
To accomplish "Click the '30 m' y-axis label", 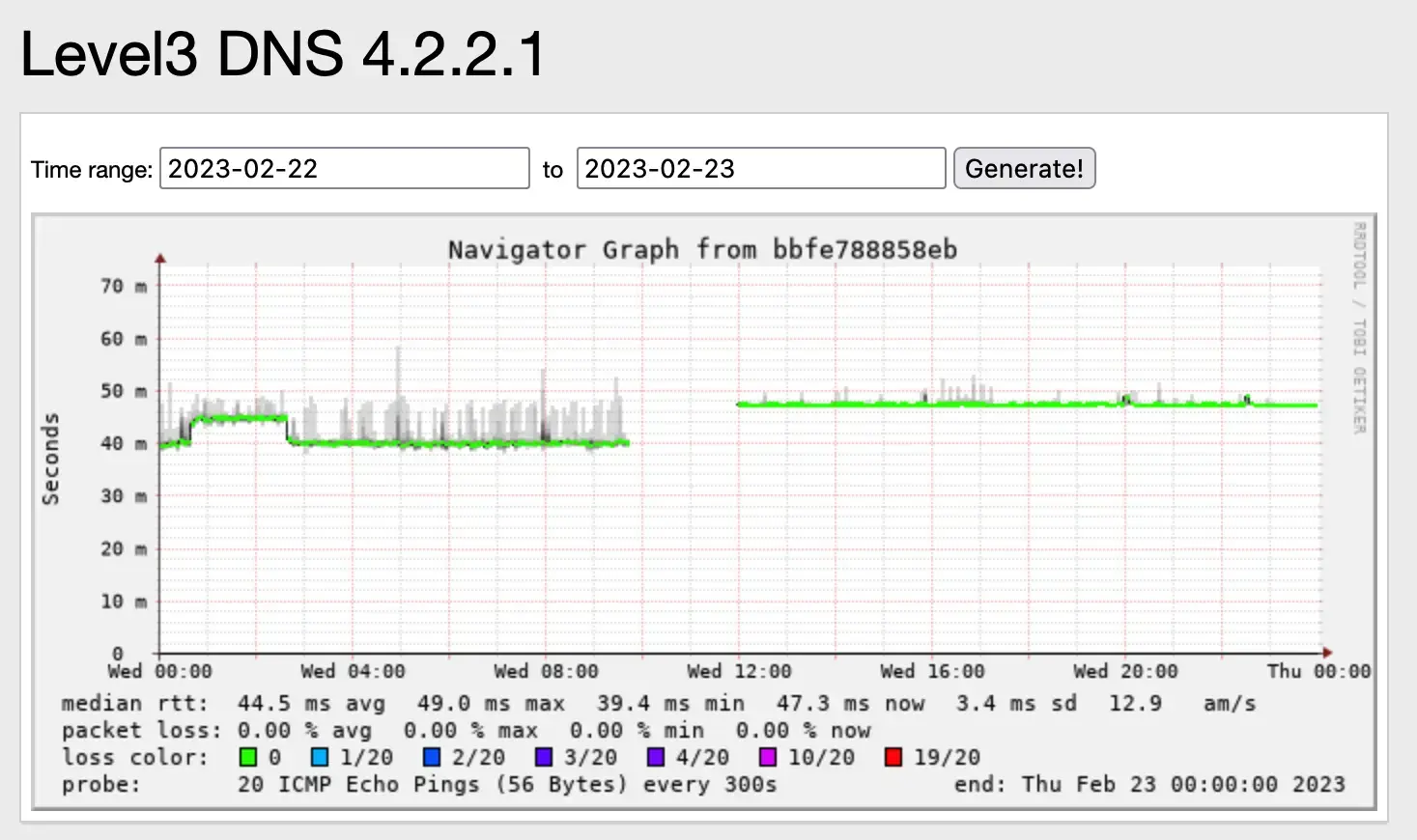I will point(124,496).
